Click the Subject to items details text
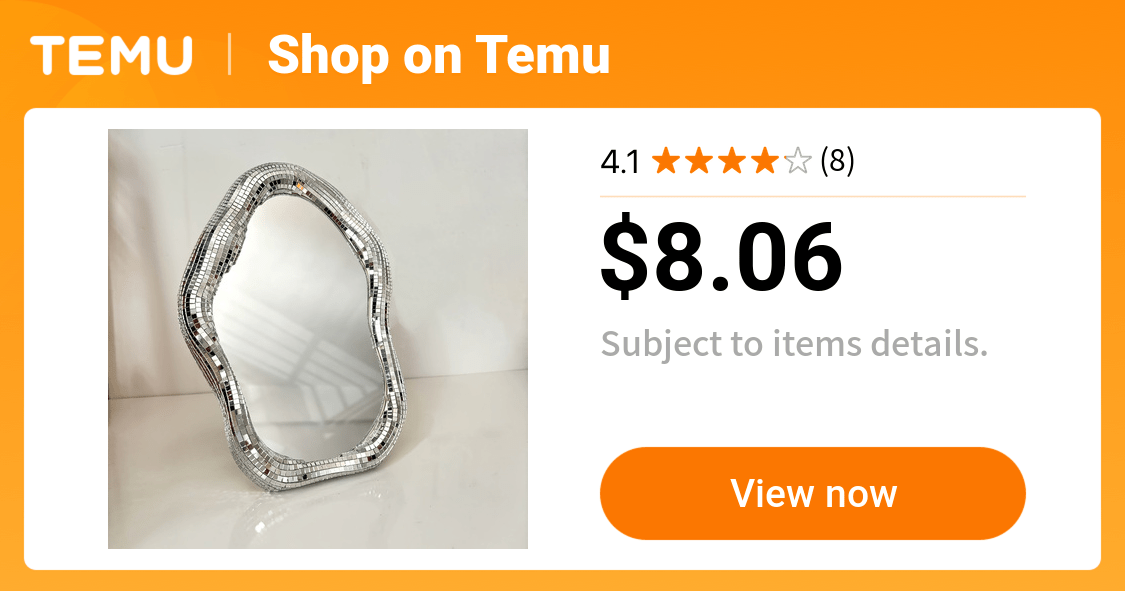1125x591 pixels. (x=794, y=344)
